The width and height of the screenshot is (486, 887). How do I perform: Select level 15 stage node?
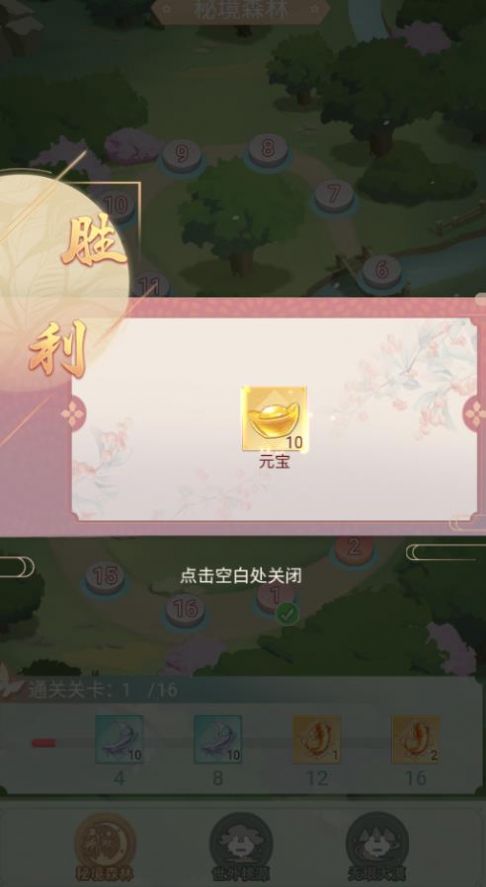105,578
